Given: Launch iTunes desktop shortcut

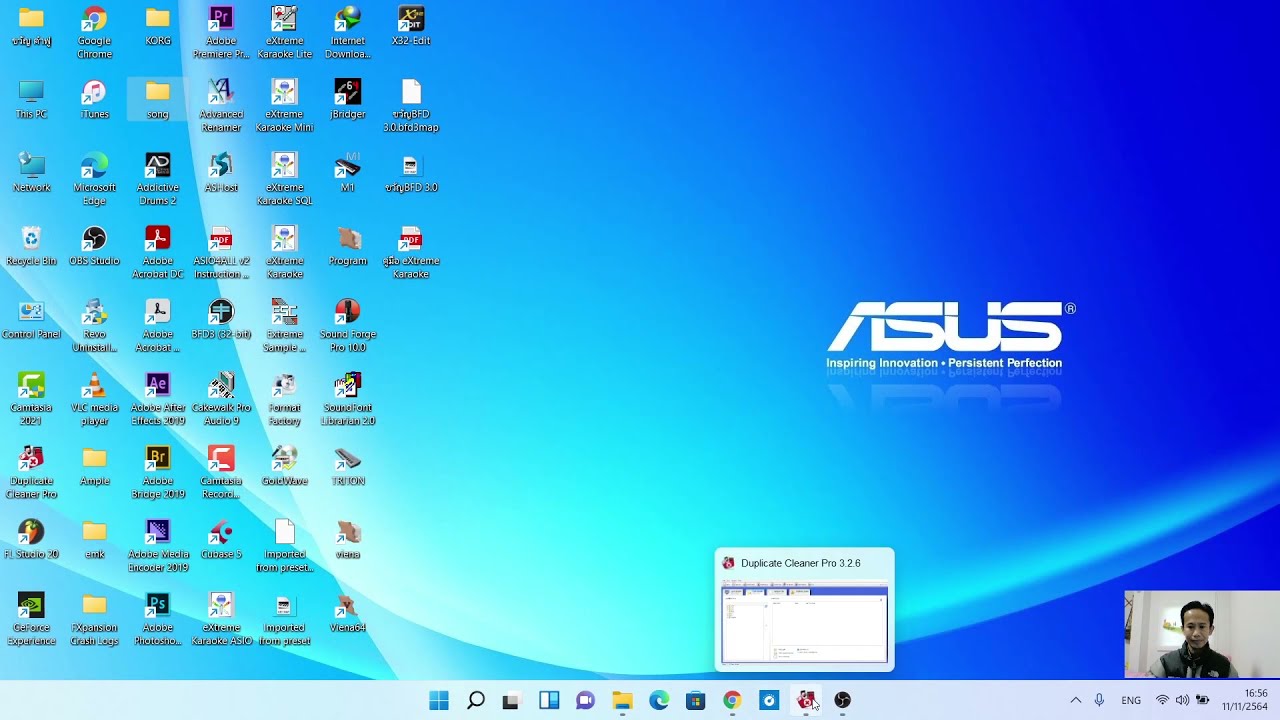Looking at the screenshot, I should (94, 99).
